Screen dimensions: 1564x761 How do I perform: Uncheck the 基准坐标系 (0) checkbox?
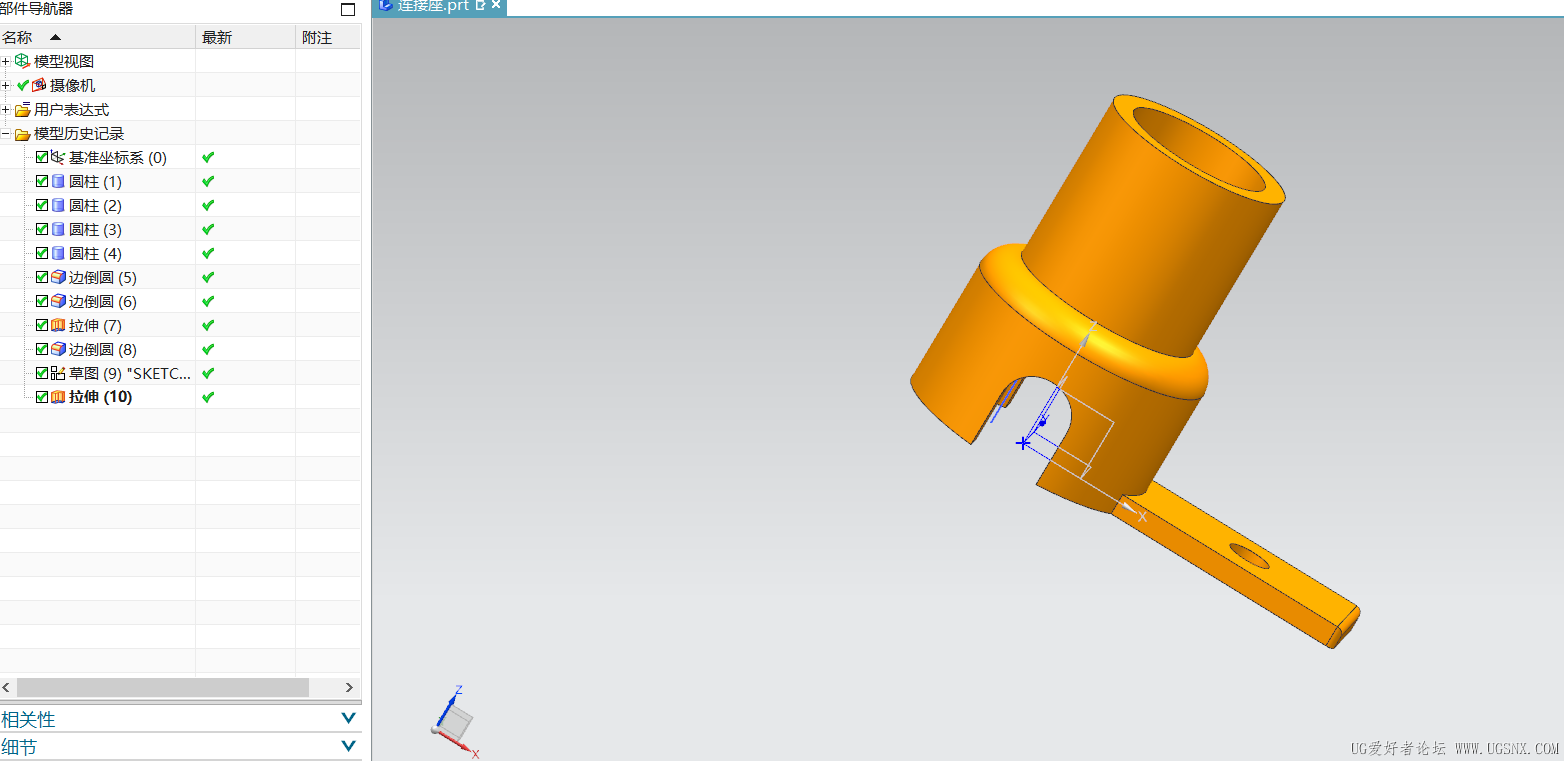point(42,157)
